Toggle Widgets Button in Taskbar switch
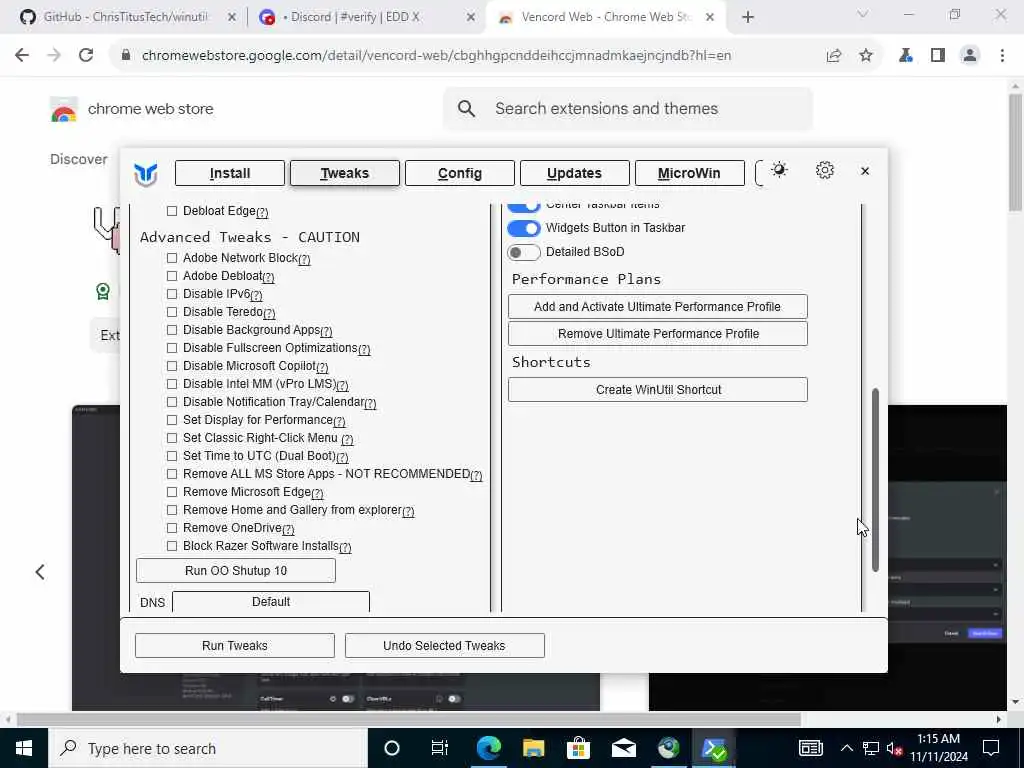 [524, 228]
